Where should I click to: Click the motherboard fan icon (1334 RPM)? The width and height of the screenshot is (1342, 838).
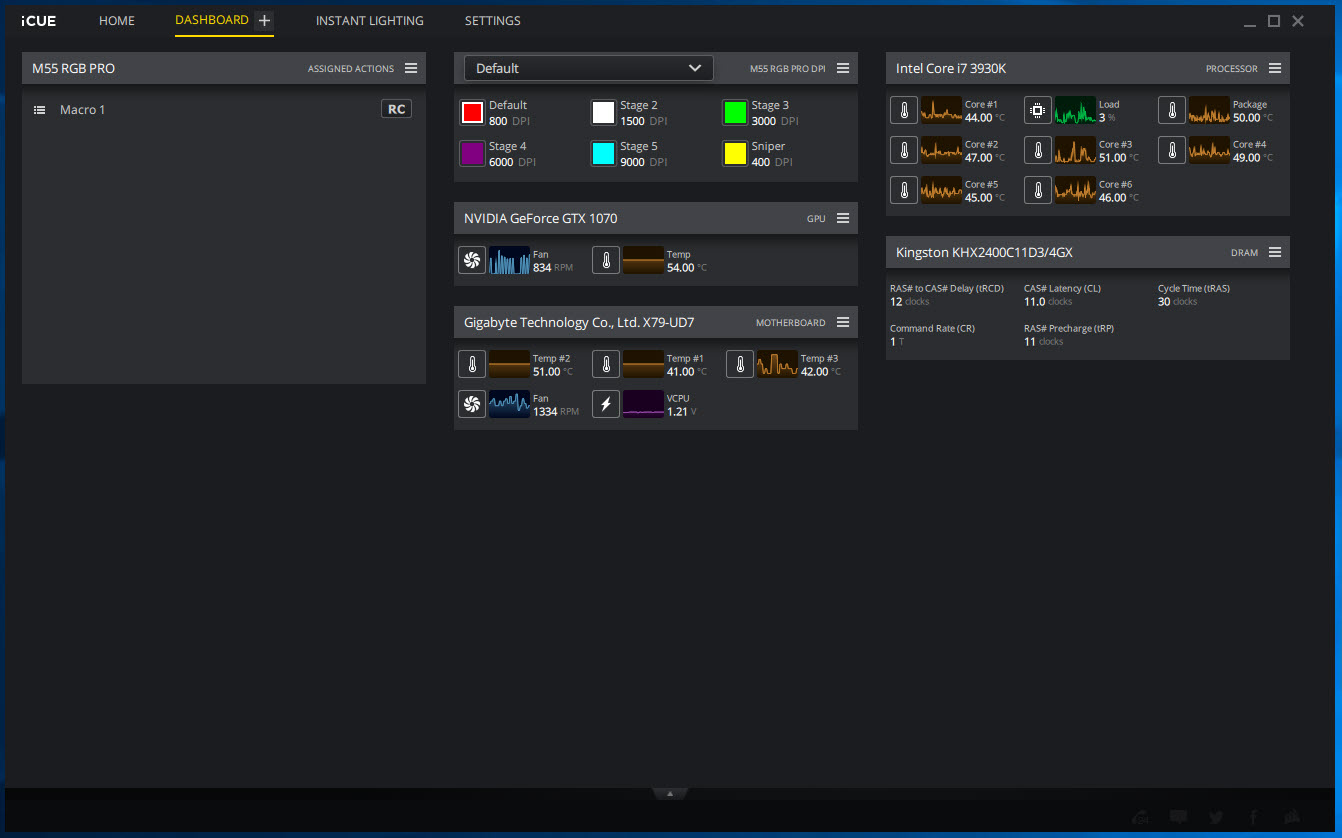coord(472,404)
